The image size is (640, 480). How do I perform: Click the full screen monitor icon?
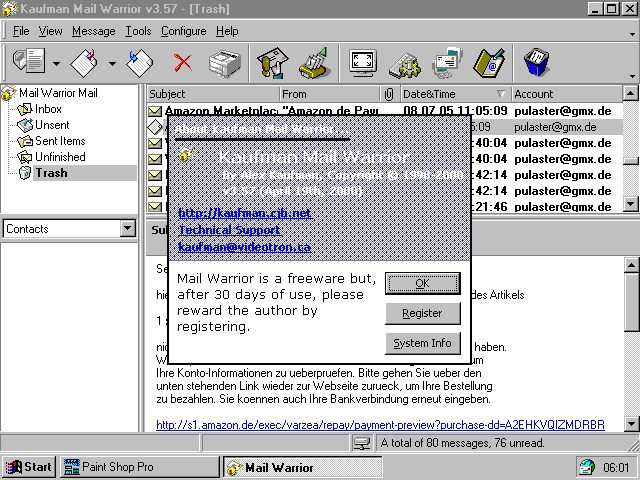pos(363,63)
